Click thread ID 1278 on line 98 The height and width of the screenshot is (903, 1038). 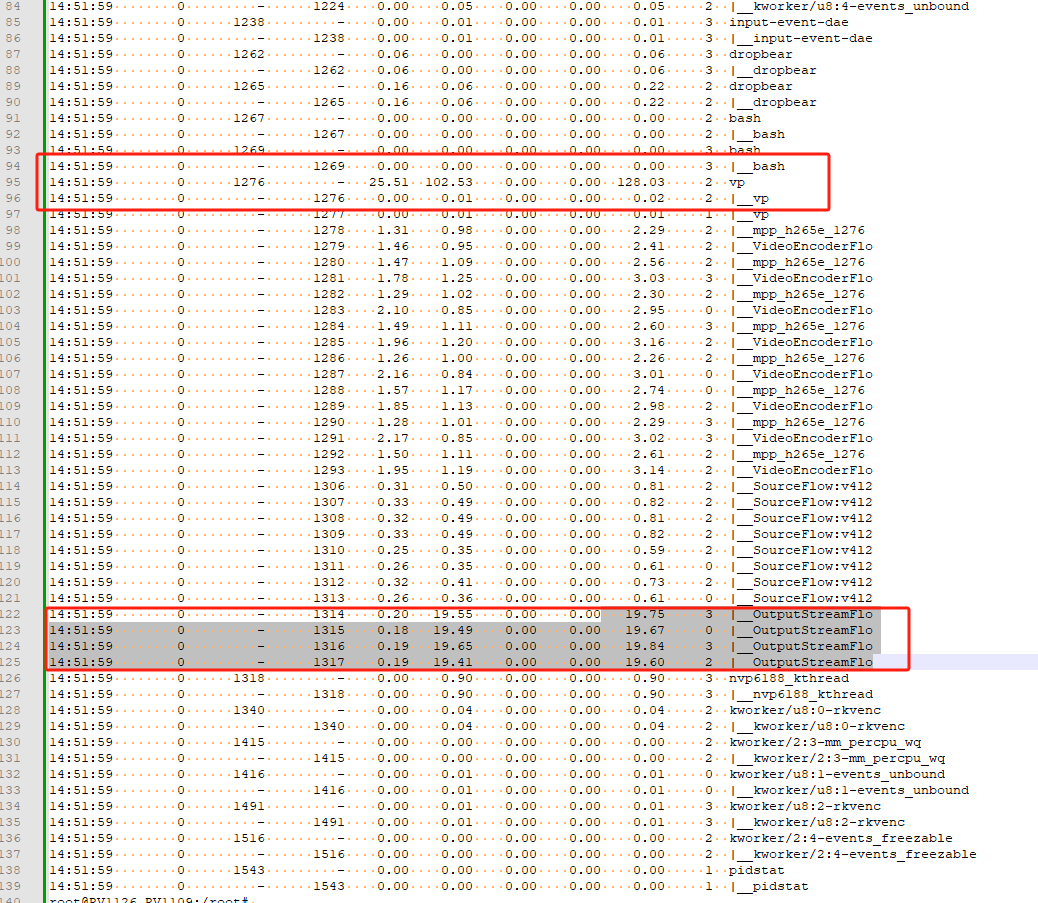tap(329, 230)
